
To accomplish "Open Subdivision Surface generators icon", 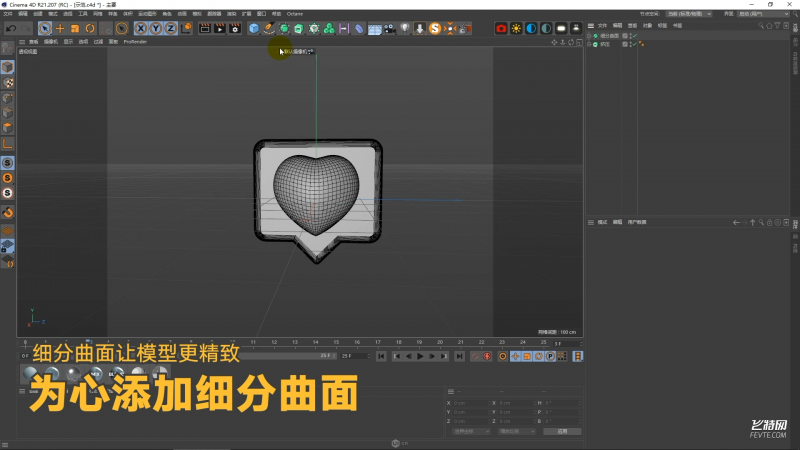I will (x=284, y=28).
